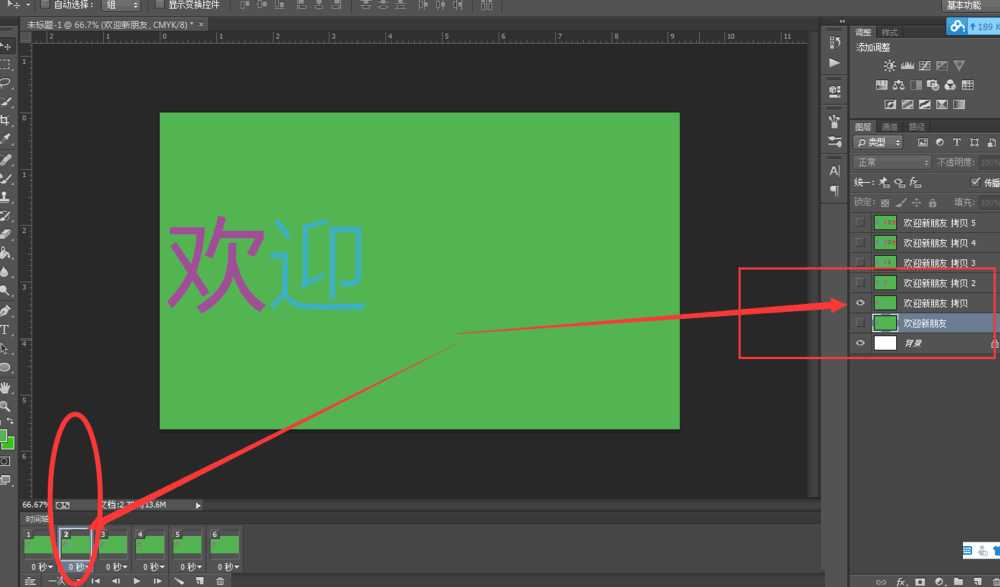Click the duplicate frame icon in the timeline
The width and height of the screenshot is (1000, 587).
199,580
